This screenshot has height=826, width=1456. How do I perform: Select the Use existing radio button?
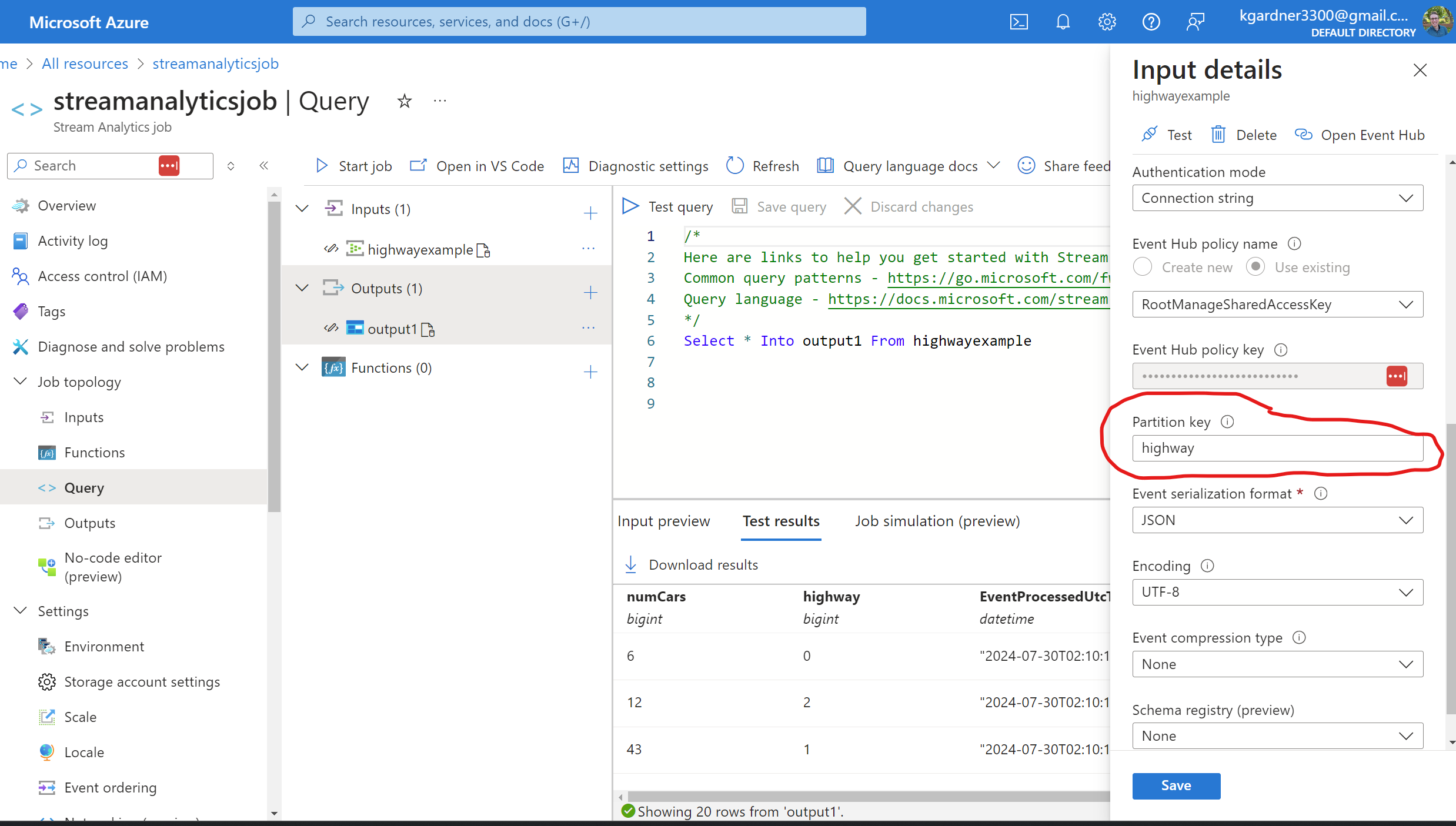[x=1255, y=267]
